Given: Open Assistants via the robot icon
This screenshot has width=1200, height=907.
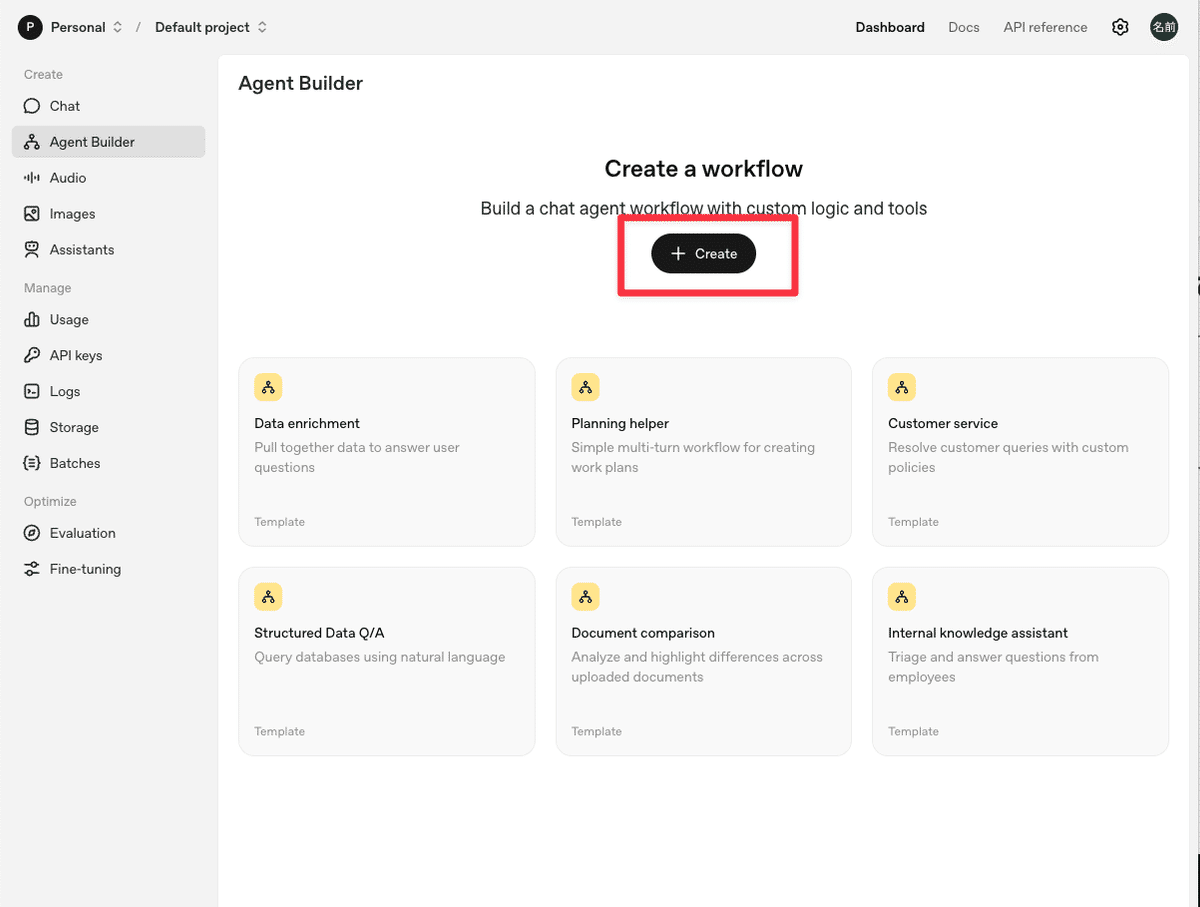Looking at the screenshot, I should [x=32, y=250].
